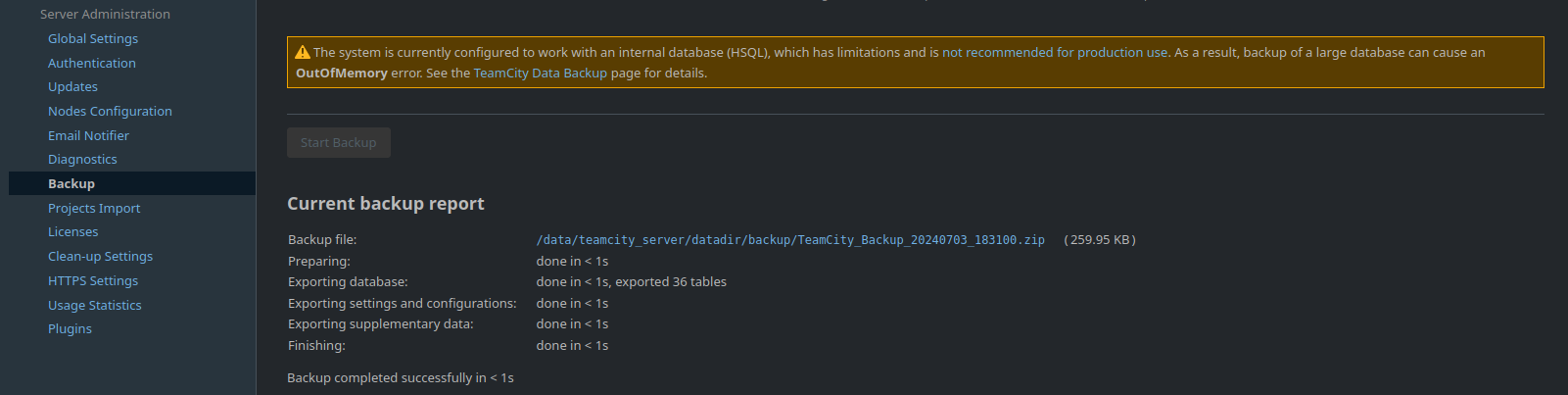Follow 'not recommended for production use' link
The height and width of the screenshot is (395, 1568).
(1055, 52)
